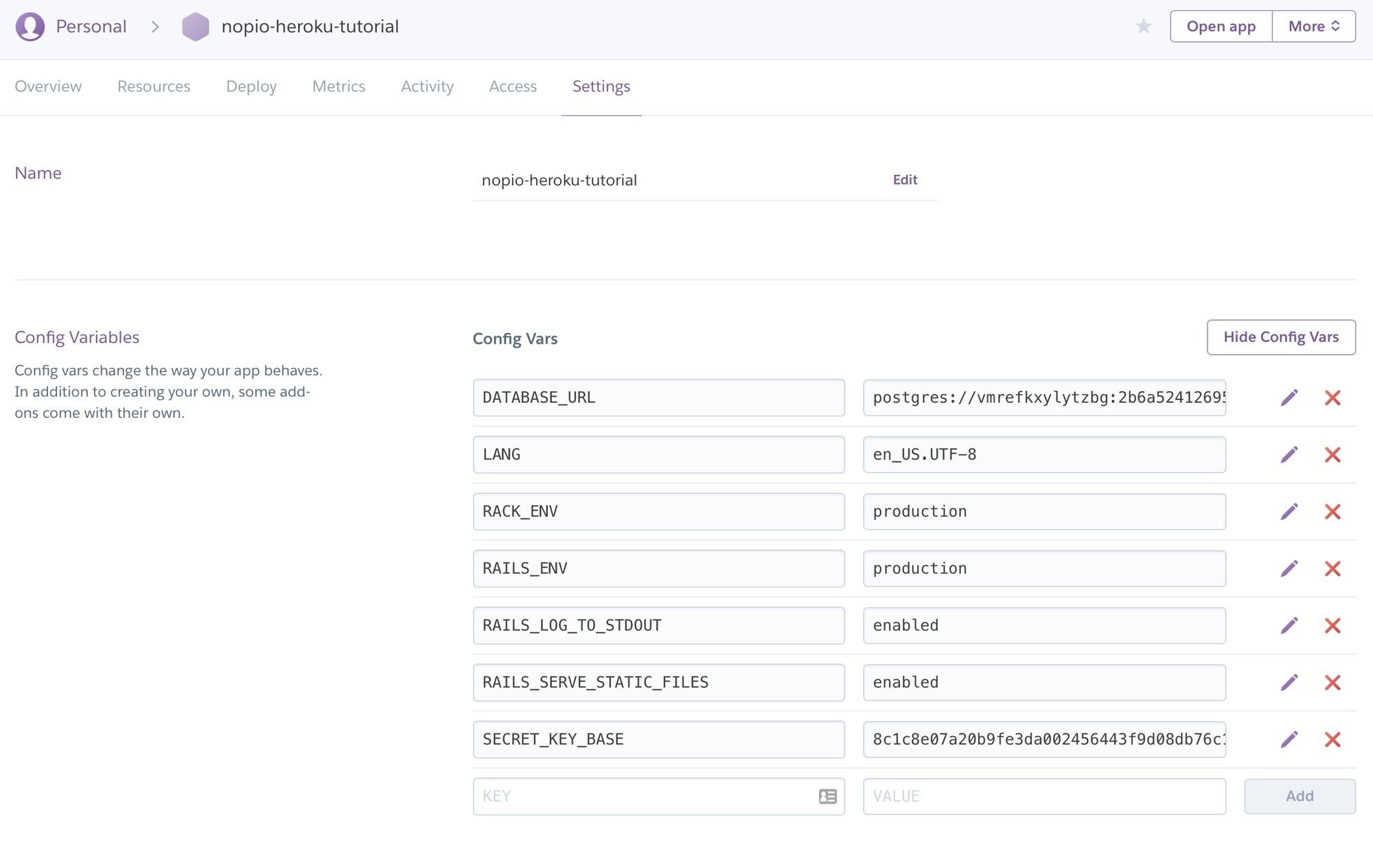The image size is (1373, 868).
Task: Switch to the Access tab
Action: coord(513,86)
